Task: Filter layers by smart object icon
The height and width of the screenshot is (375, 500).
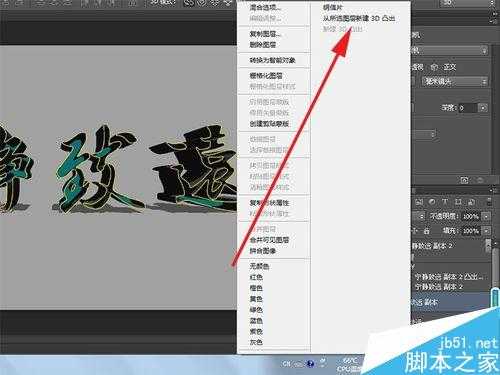Action: tap(471, 202)
